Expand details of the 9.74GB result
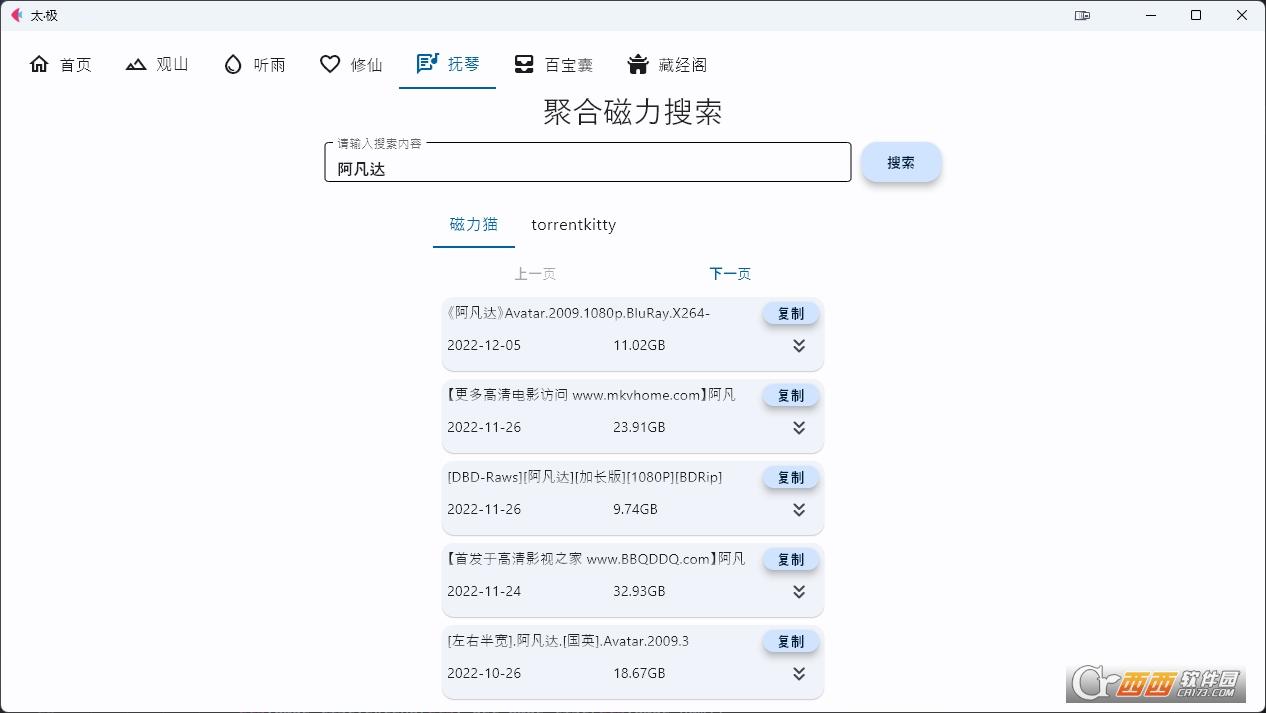Viewport: 1266px width, 713px height. coord(799,510)
